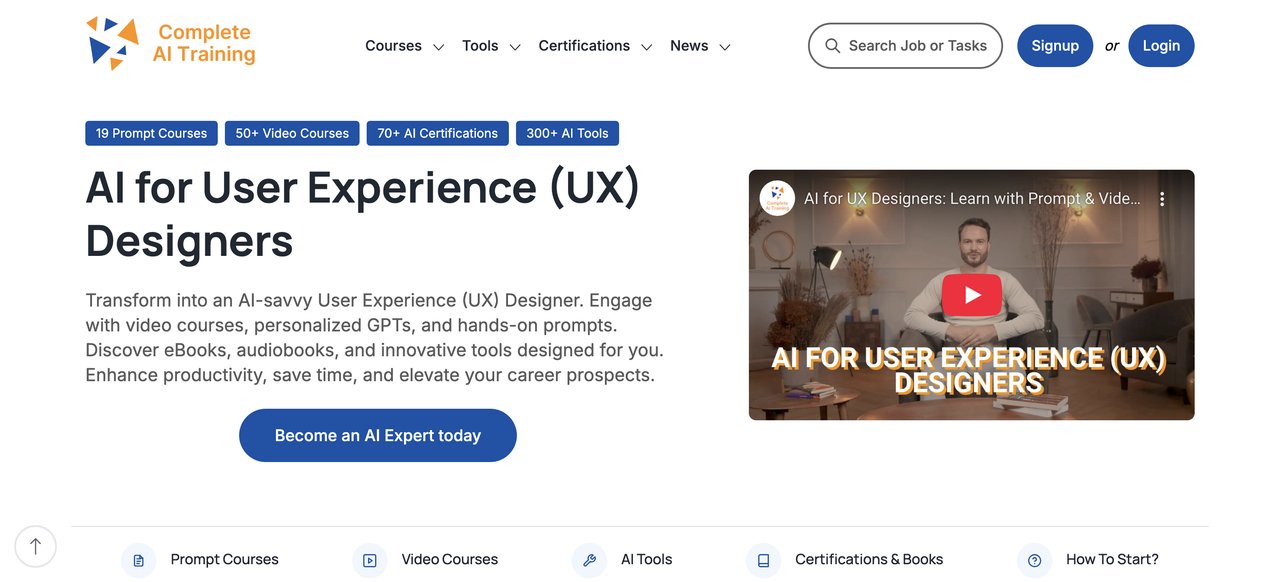Select the 19 Prompt Courses badge
Image resolution: width=1280 pixels, height=582 pixels.
coord(151,133)
